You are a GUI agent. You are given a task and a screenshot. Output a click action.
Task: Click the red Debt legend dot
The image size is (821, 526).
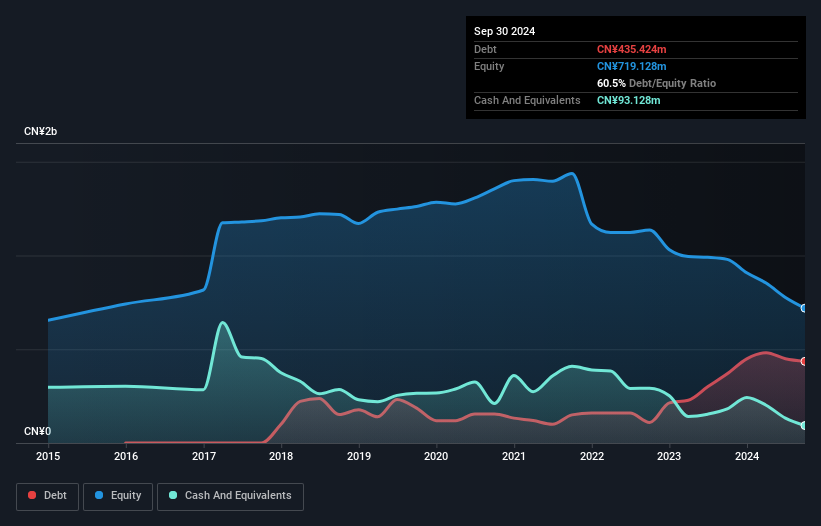click(32, 495)
